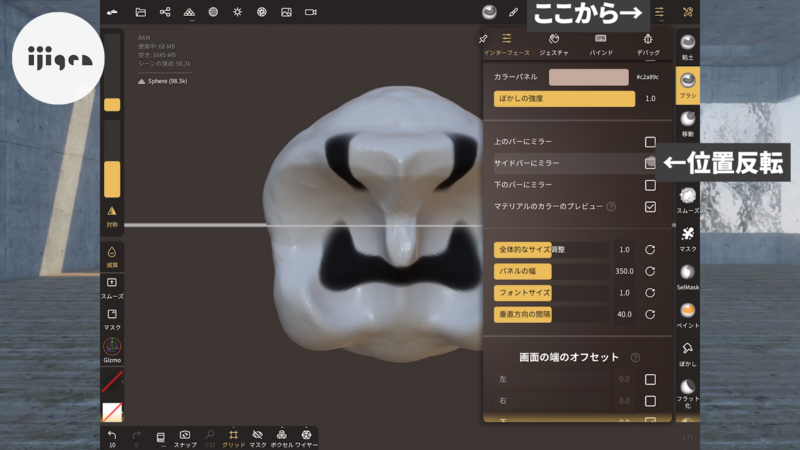Viewport: 800px width, 450px height.
Task: Toggle マスク visibility in bottom bar
Action: (x=258, y=438)
